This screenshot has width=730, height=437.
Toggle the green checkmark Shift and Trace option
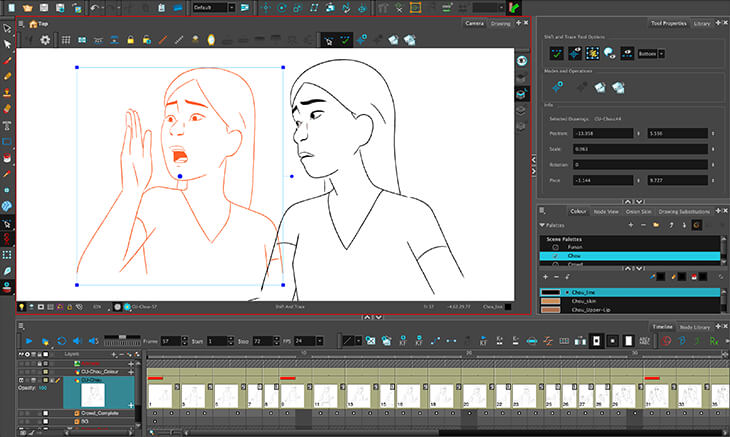point(557,54)
